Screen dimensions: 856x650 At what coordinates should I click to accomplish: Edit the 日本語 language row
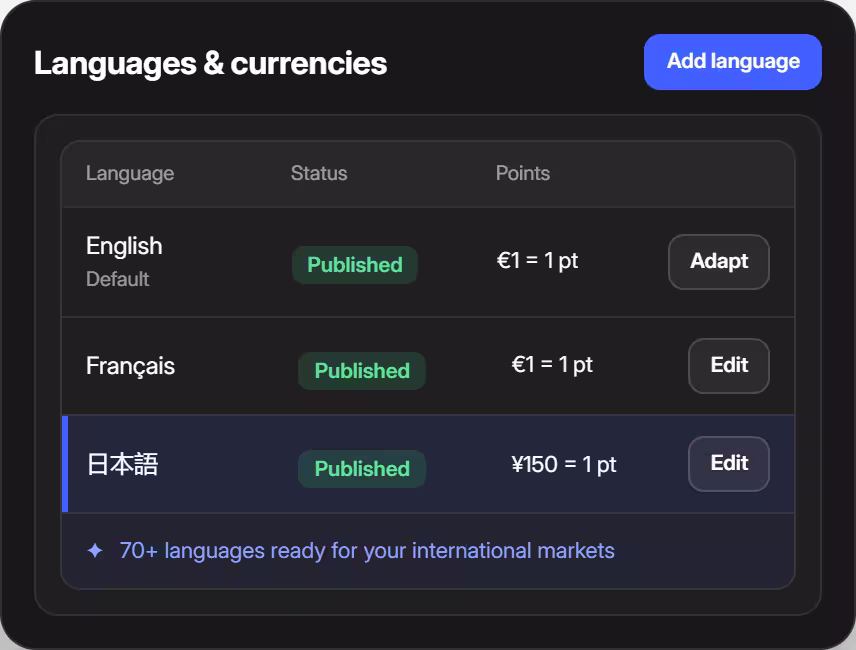(x=729, y=464)
